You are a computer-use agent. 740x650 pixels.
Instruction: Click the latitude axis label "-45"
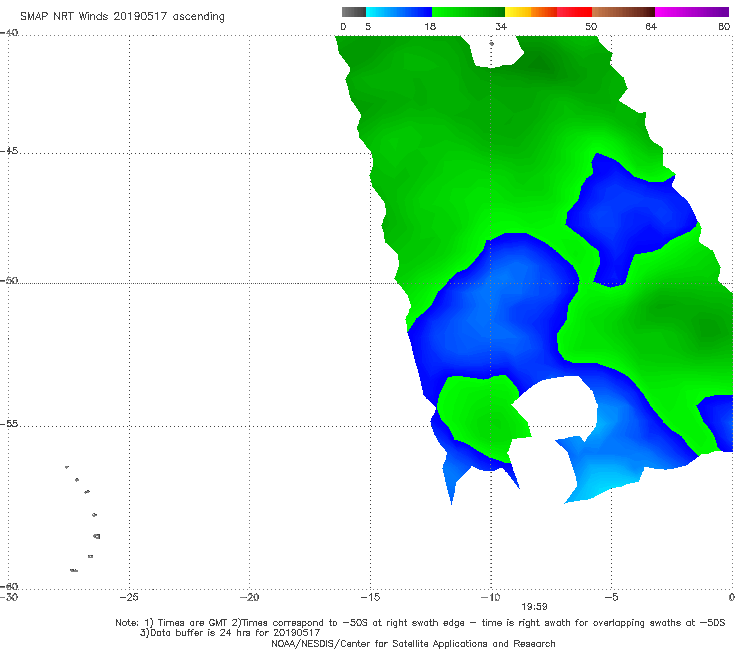tap(9, 151)
